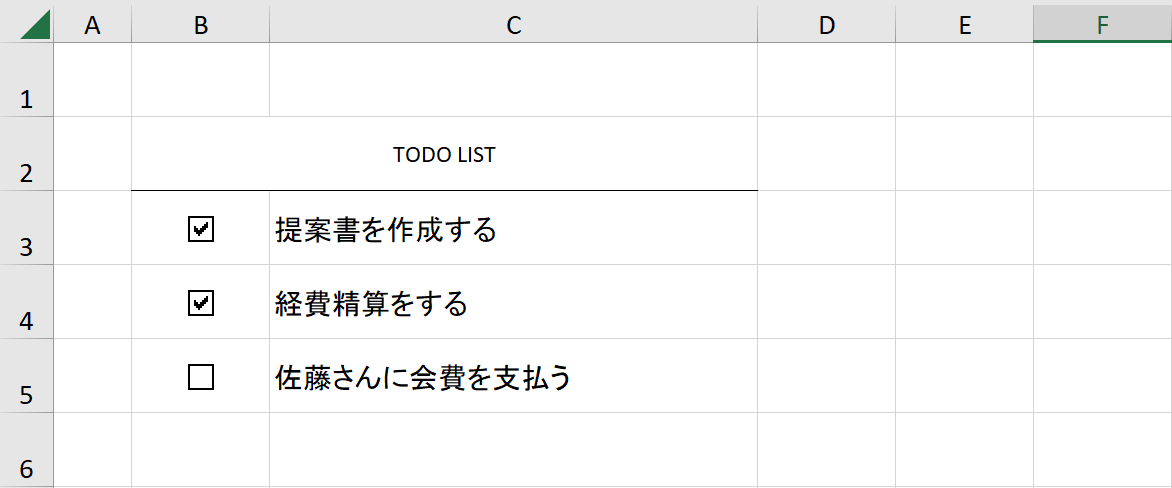Image resolution: width=1172 pixels, height=488 pixels.
Task: Select the cell containing 提案書を作成する
Action: coord(513,227)
